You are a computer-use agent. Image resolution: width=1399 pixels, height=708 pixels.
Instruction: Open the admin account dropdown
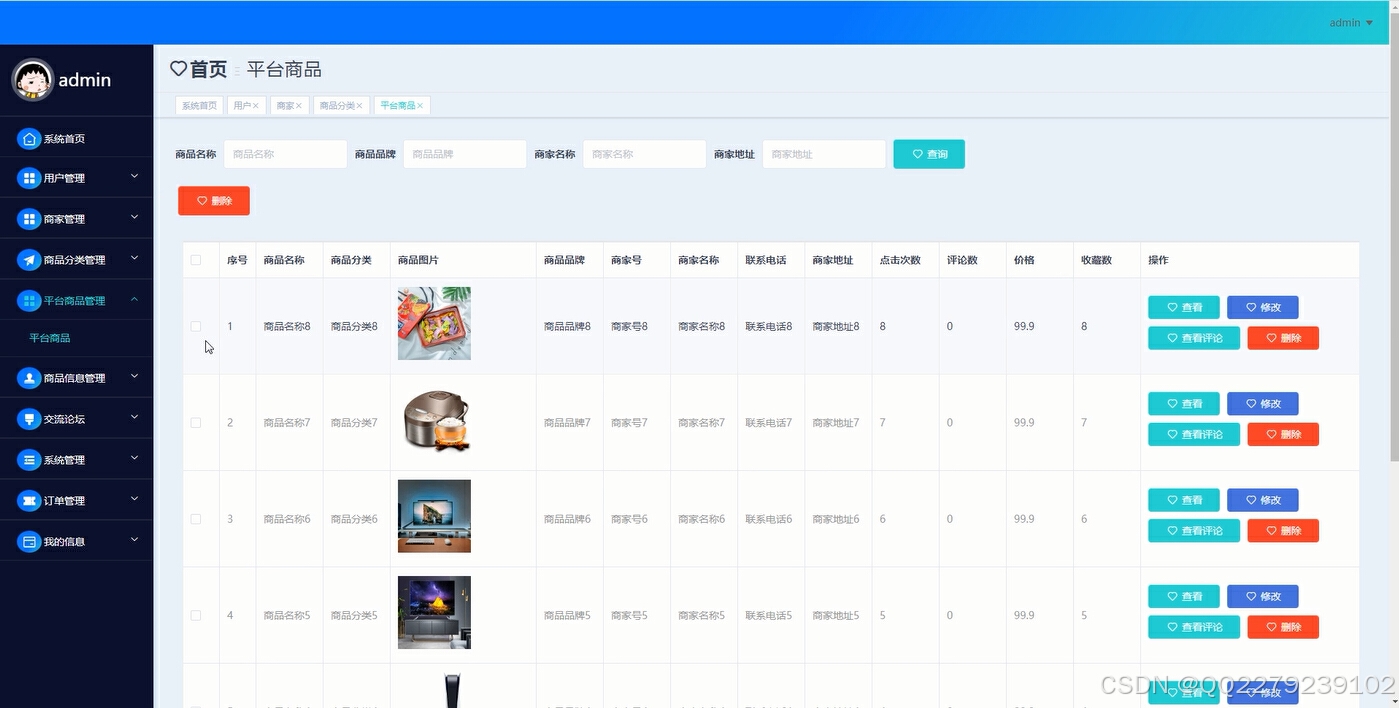(1349, 22)
